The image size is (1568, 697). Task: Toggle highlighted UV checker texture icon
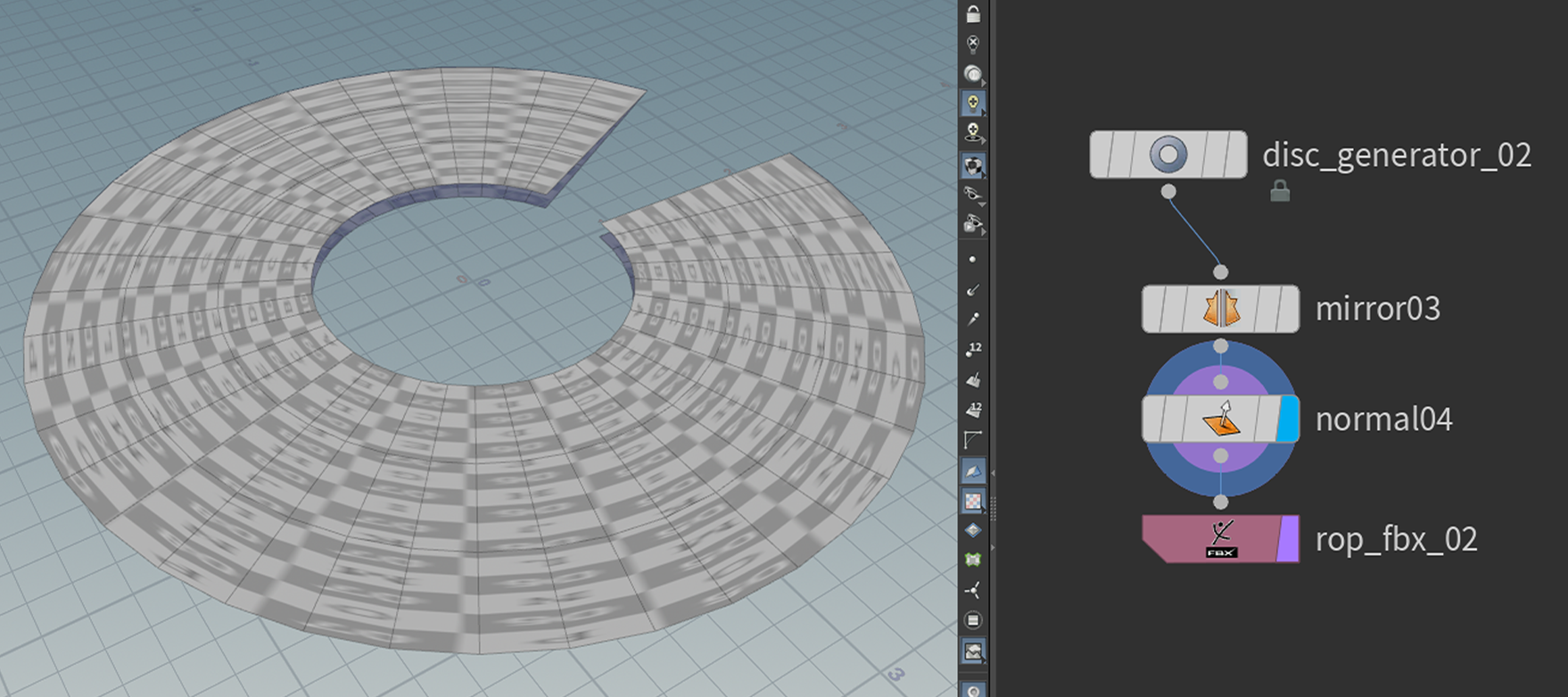[x=973, y=502]
